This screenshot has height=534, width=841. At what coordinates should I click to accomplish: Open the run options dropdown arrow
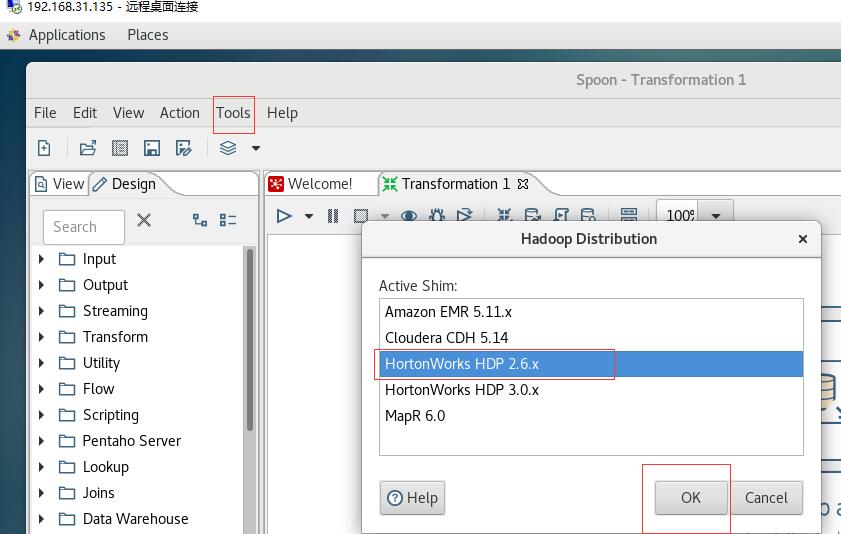[308, 217]
